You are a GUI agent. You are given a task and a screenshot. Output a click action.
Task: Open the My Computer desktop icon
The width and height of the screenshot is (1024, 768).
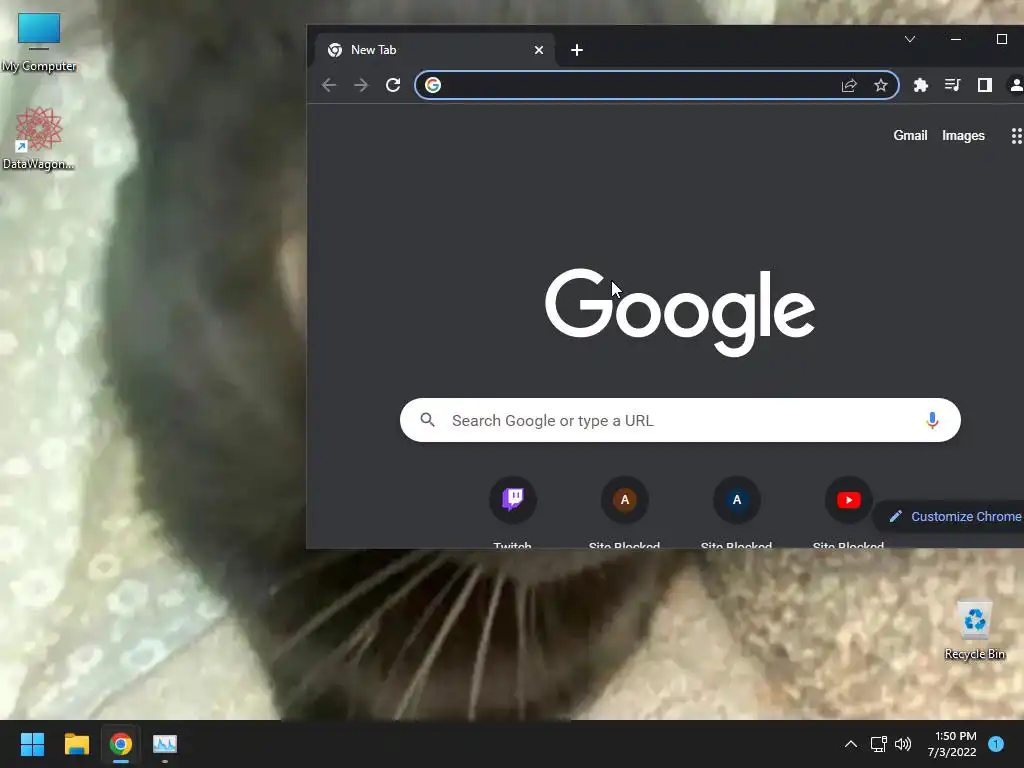tap(39, 43)
